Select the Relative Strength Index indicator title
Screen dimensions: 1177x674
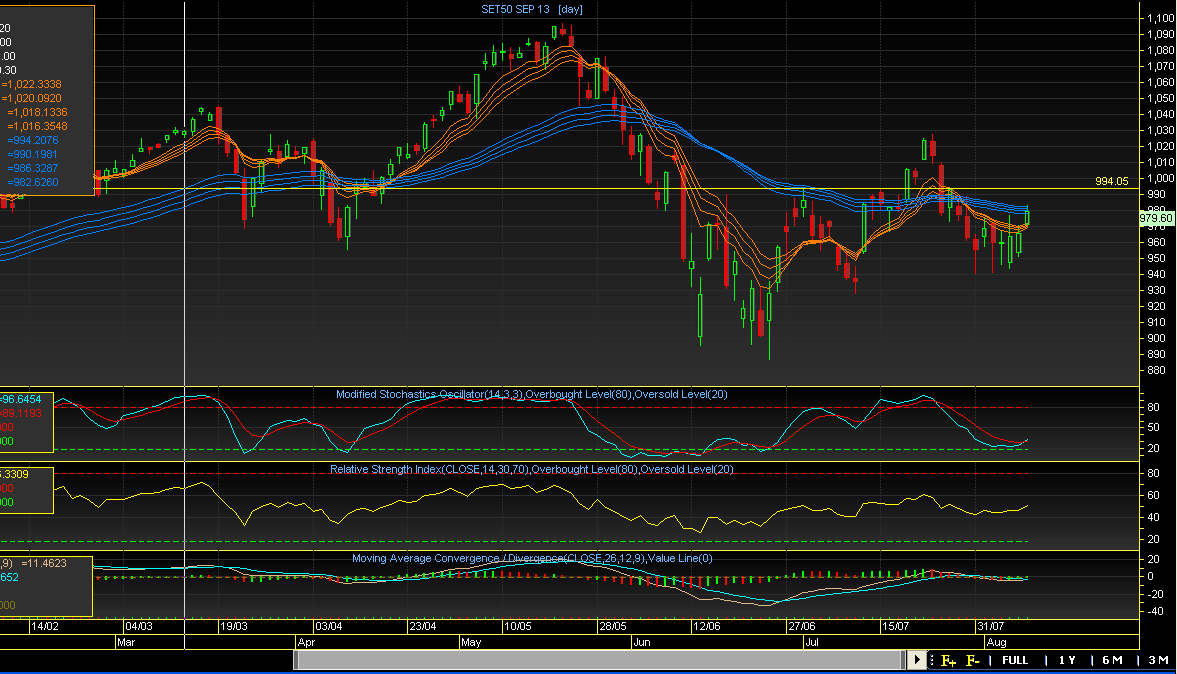coord(531,469)
